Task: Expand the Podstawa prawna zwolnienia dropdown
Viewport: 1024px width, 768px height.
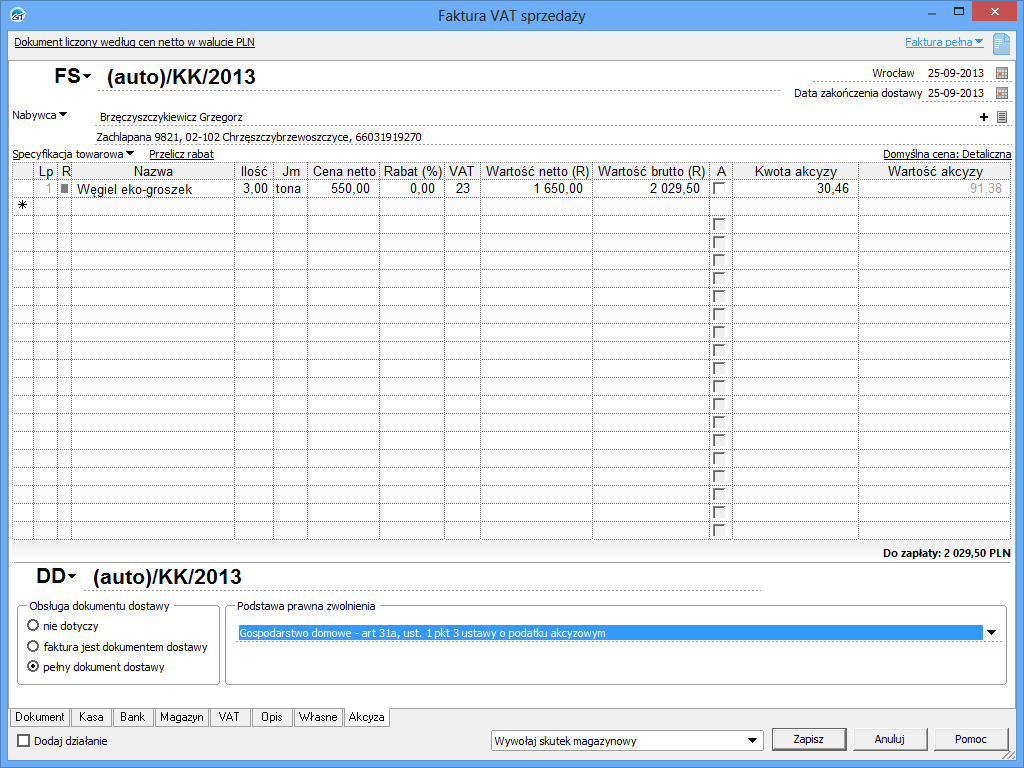Action: 992,633
